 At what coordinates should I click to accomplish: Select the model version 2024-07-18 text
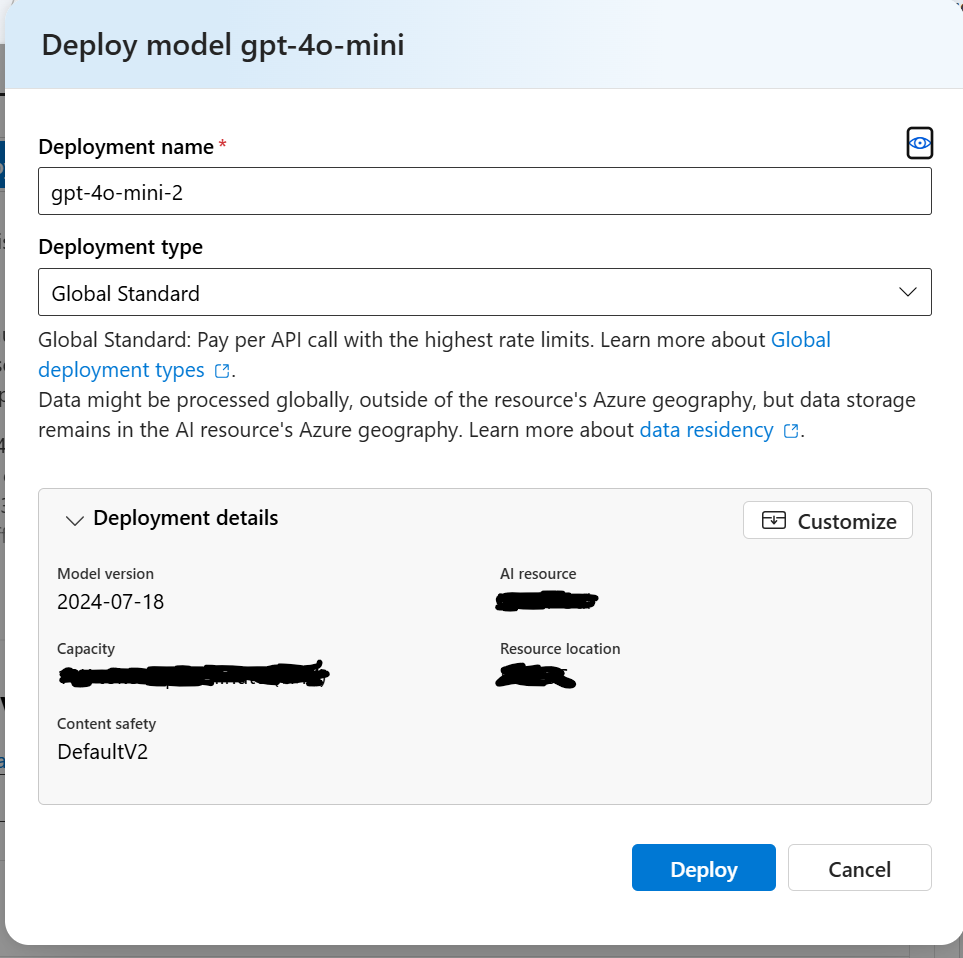(111, 602)
